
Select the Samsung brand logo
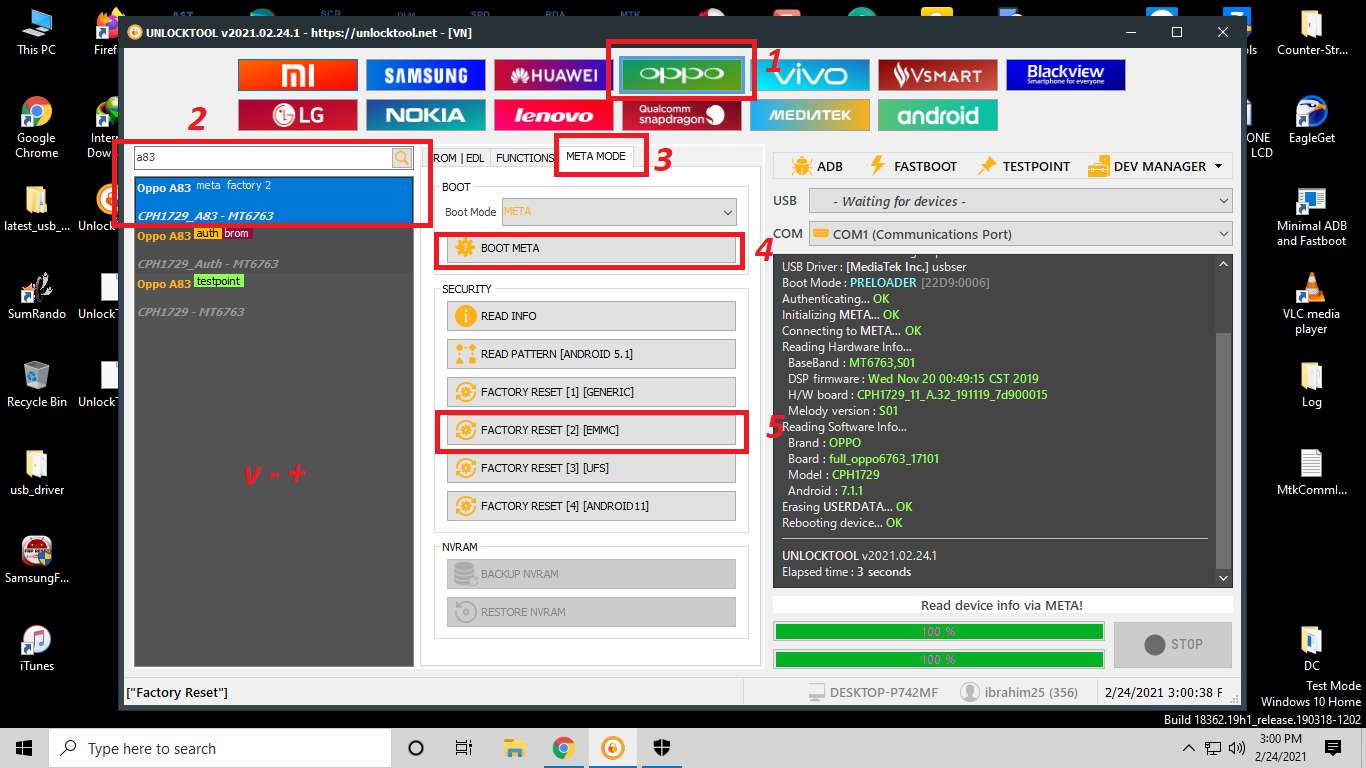tap(426, 75)
